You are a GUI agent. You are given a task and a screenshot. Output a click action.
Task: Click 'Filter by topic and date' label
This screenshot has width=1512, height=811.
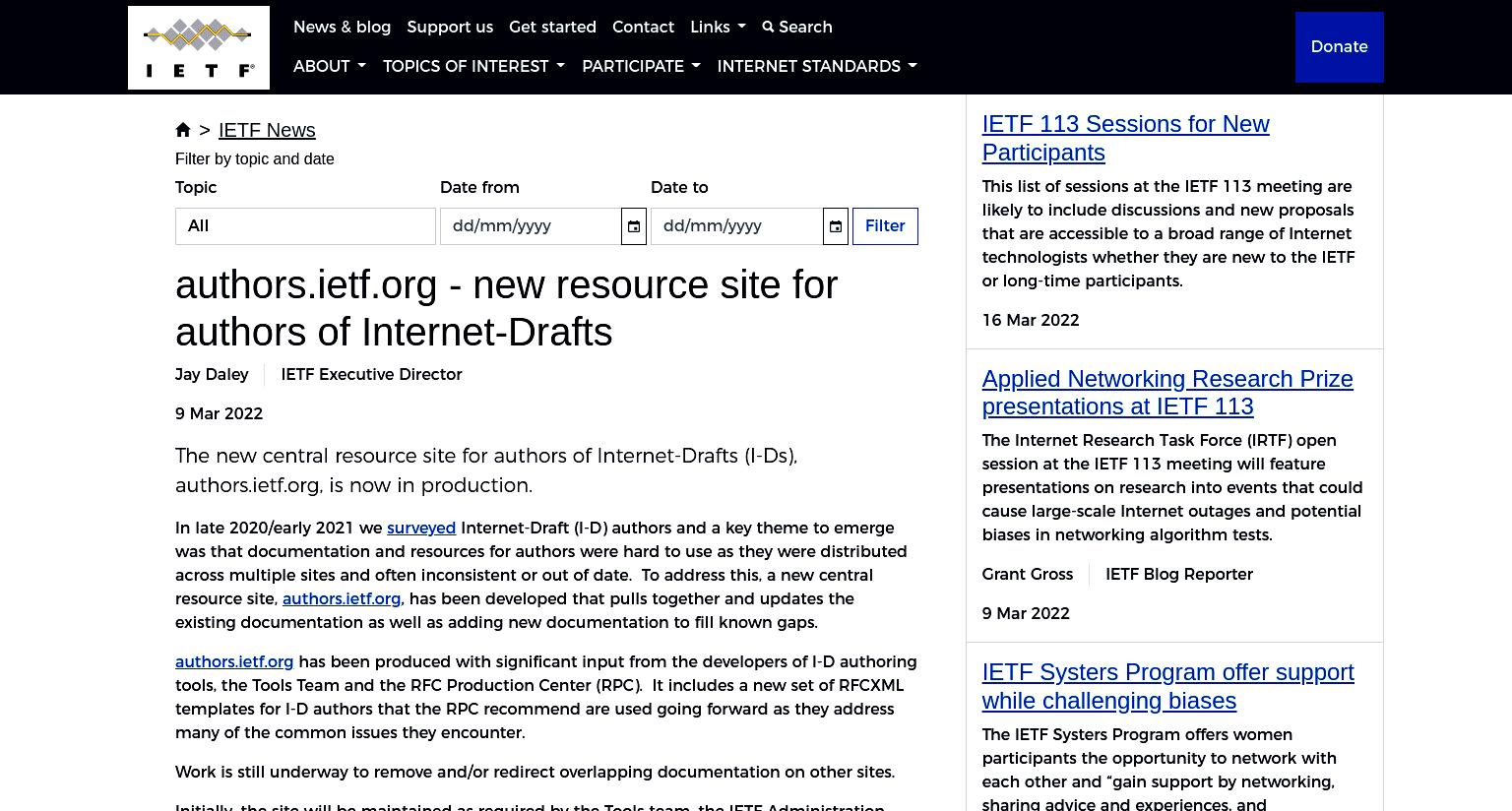click(254, 158)
